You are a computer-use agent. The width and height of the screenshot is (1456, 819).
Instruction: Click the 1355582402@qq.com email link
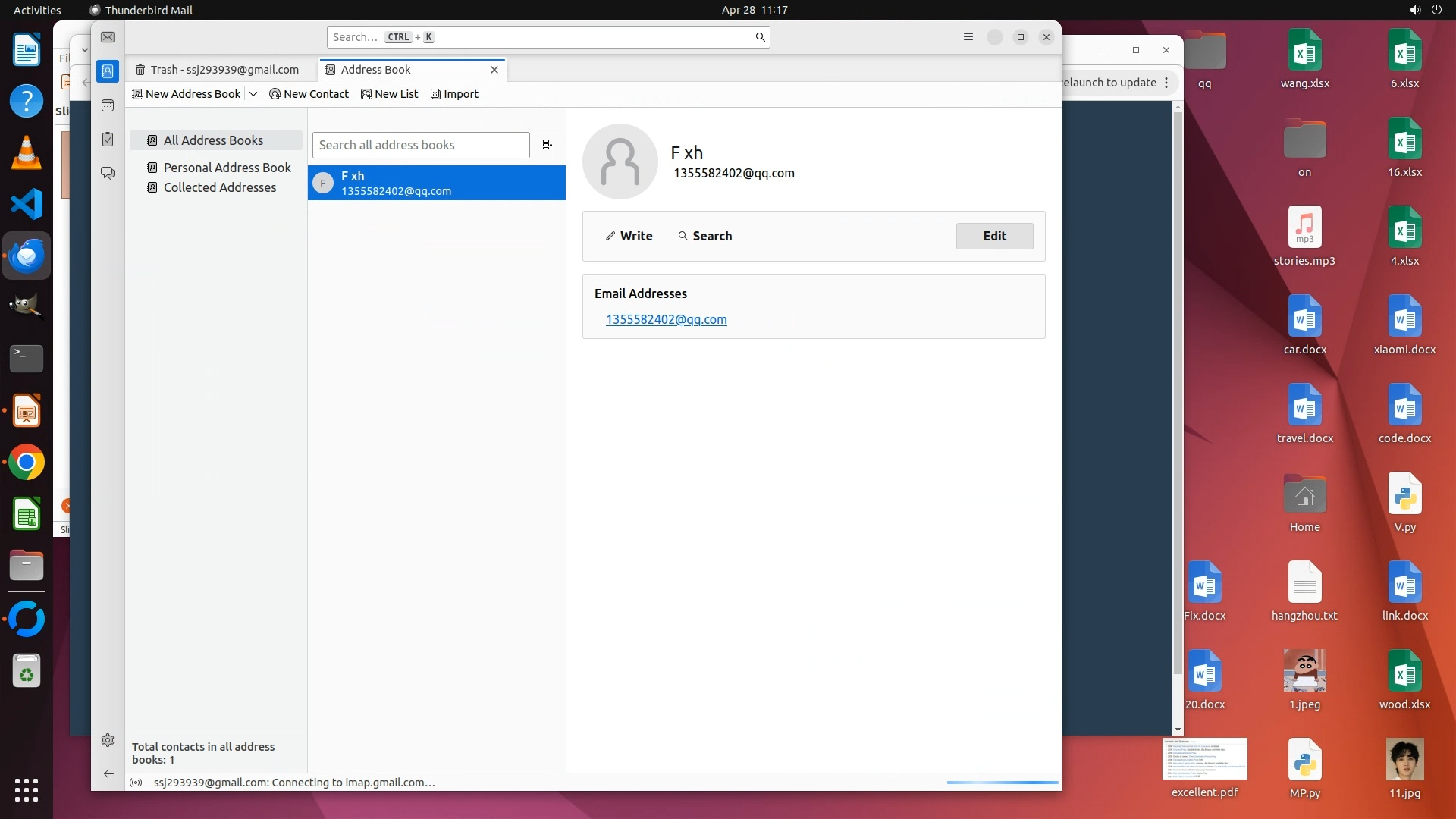[x=666, y=320]
